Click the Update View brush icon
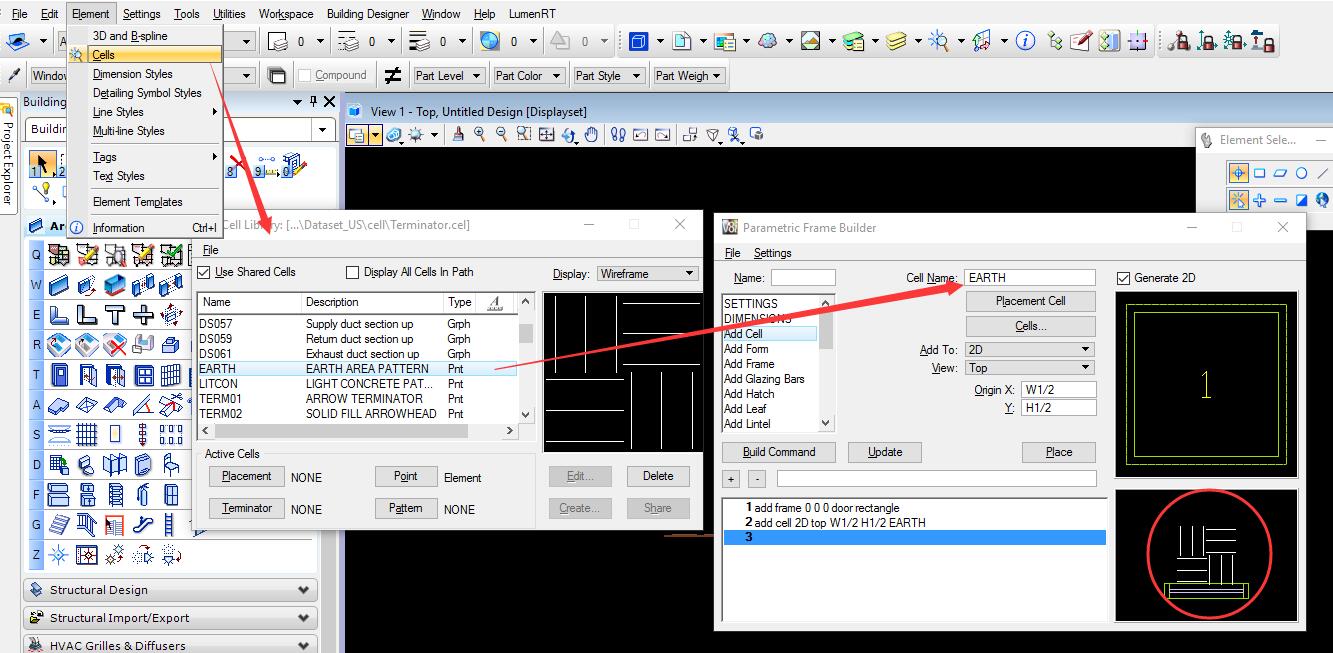The height and width of the screenshot is (653, 1333). 458,135
